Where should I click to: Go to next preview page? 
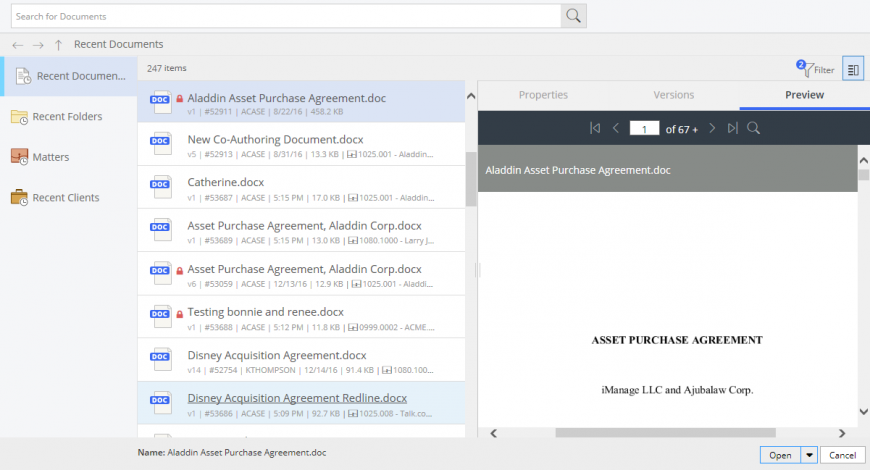click(x=712, y=128)
